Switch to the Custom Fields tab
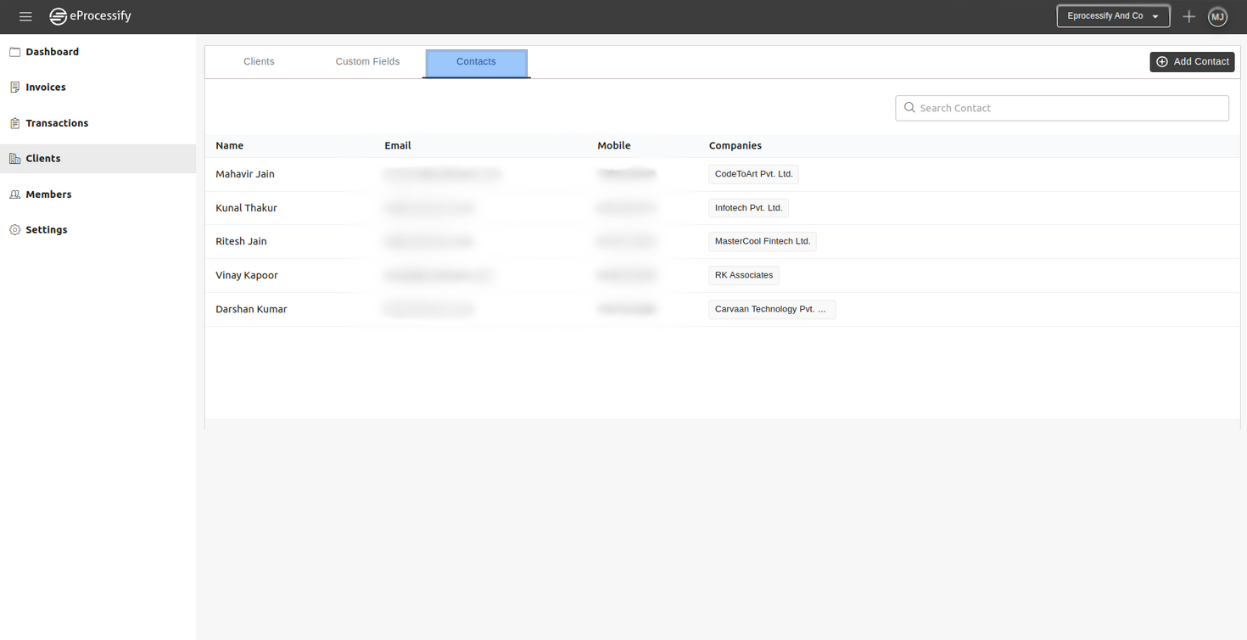Image resolution: width=1247 pixels, height=640 pixels. [x=367, y=62]
